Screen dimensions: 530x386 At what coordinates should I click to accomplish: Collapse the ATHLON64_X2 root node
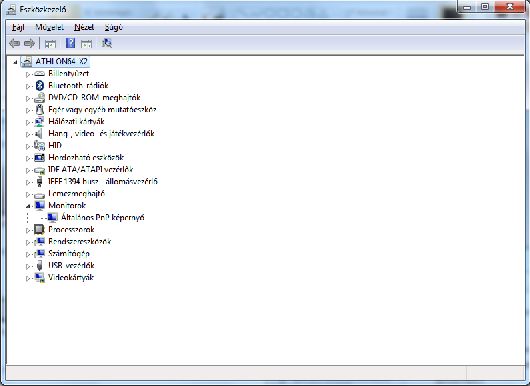coord(15,62)
